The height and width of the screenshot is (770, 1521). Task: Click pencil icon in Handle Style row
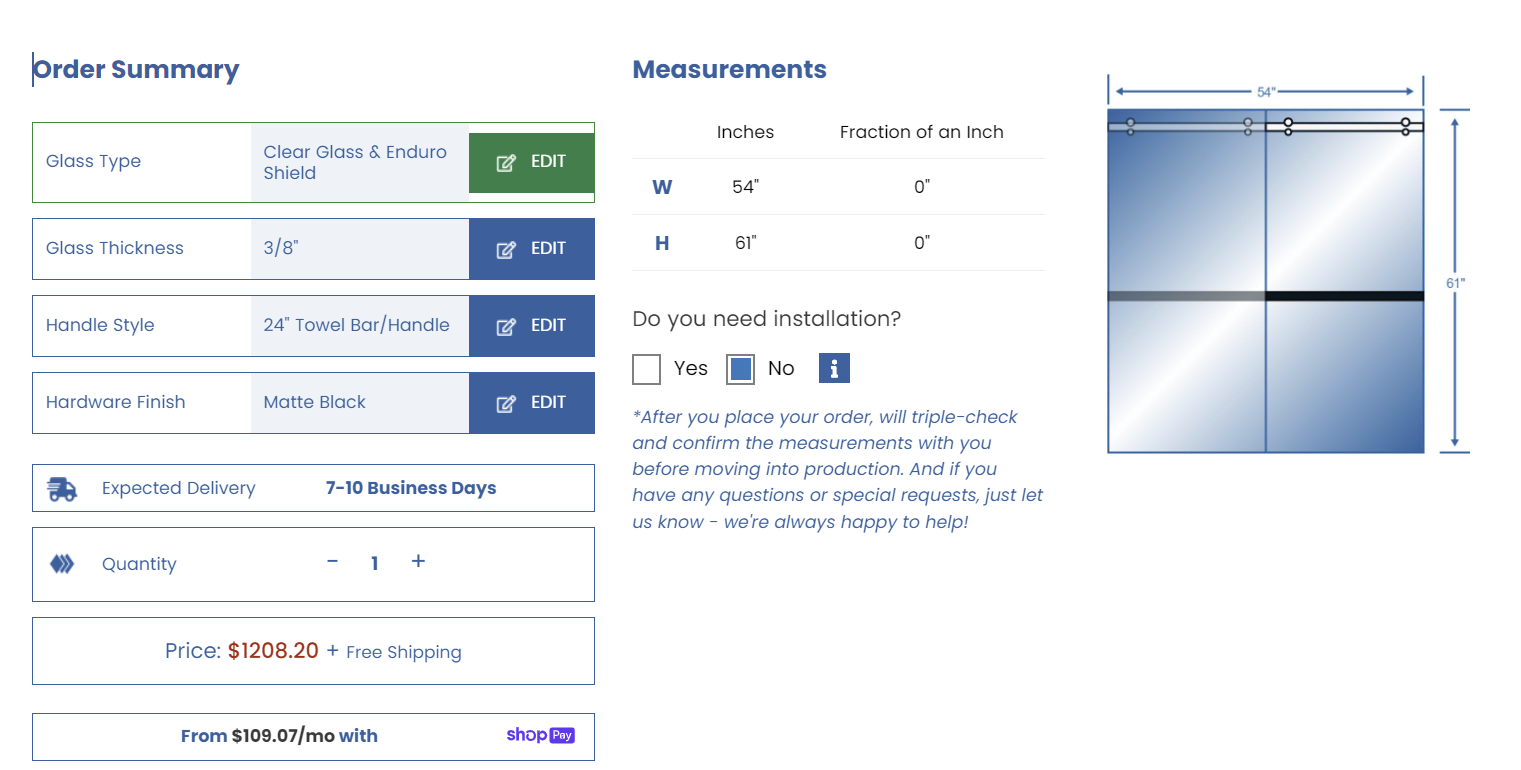point(506,326)
